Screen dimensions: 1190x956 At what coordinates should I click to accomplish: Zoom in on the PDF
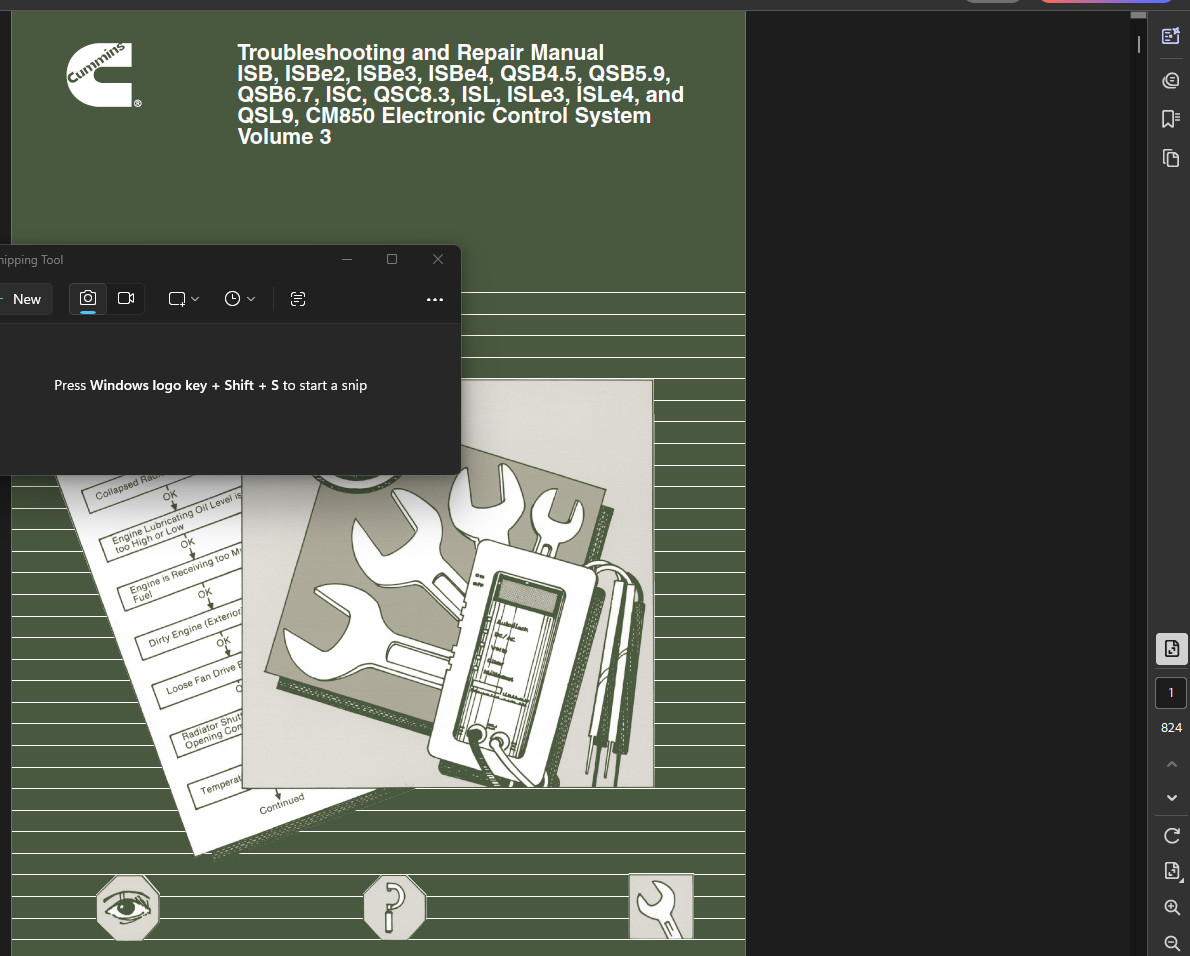[1171, 907]
